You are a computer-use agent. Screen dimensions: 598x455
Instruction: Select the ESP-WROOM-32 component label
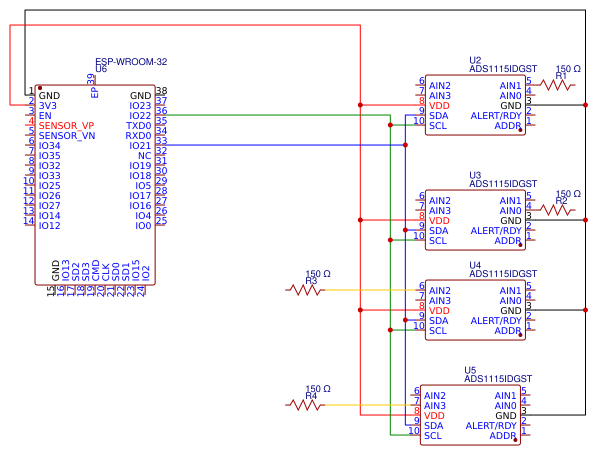(x=131, y=62)
